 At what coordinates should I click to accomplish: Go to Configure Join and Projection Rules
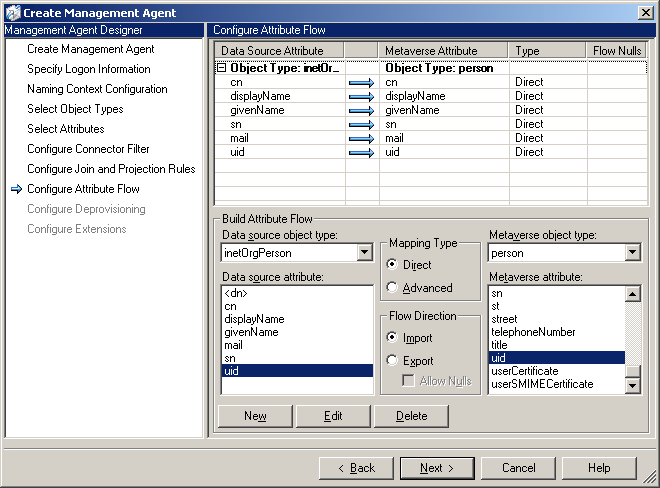111,169
